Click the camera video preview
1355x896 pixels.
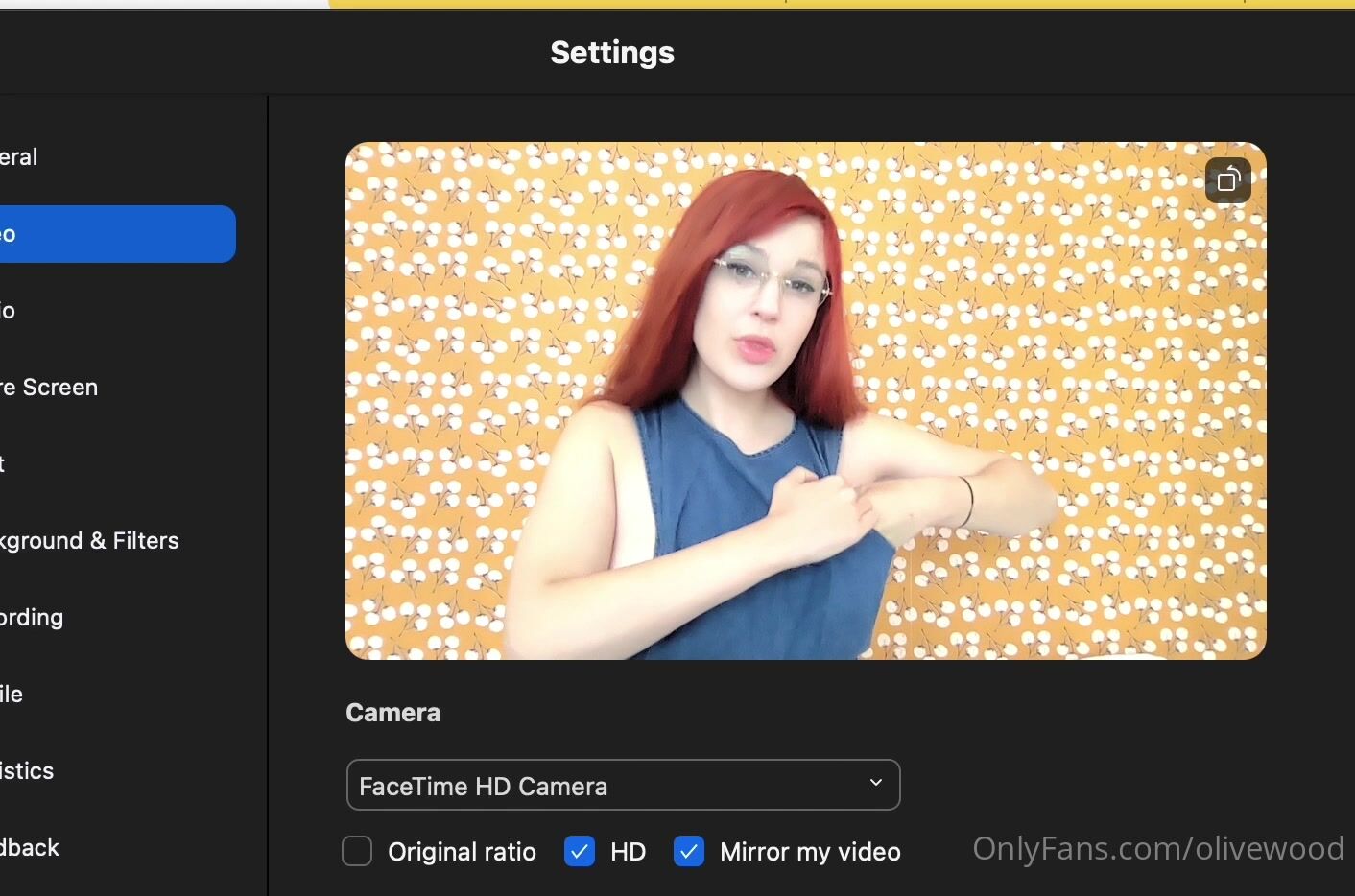[805, 401]
